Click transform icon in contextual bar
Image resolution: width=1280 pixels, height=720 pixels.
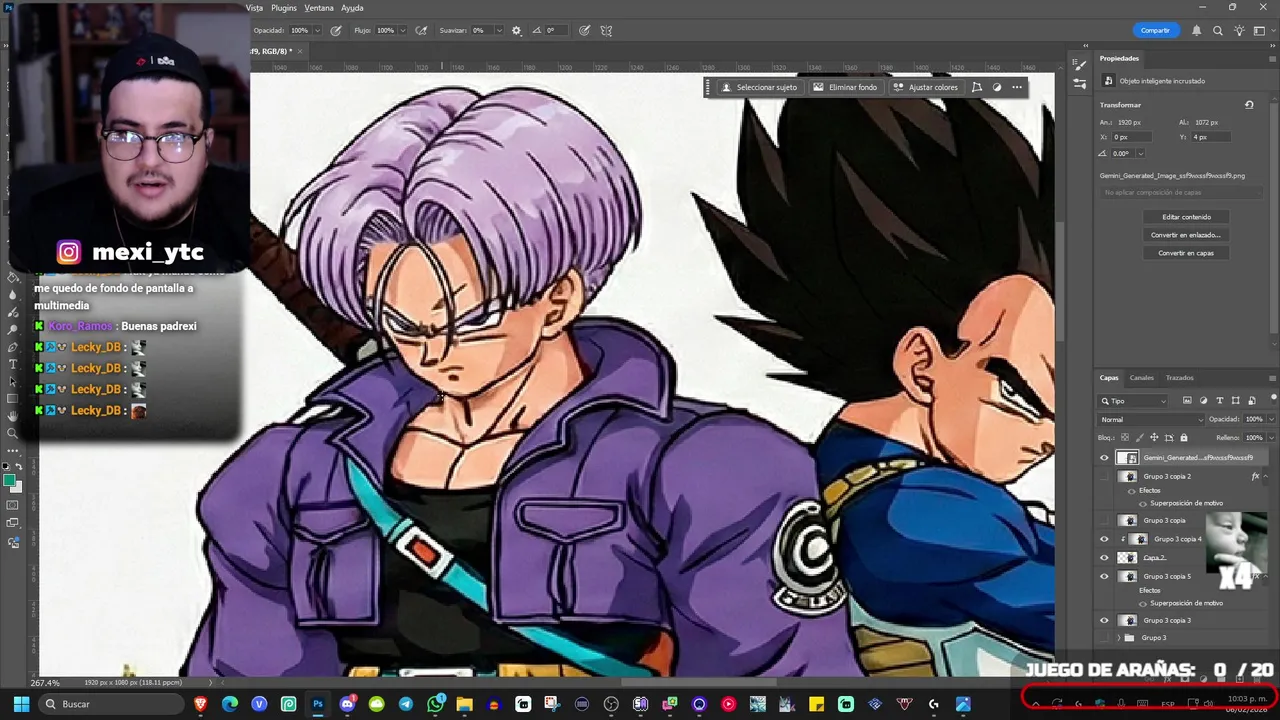pyautogui.click(x=977, y=87)
